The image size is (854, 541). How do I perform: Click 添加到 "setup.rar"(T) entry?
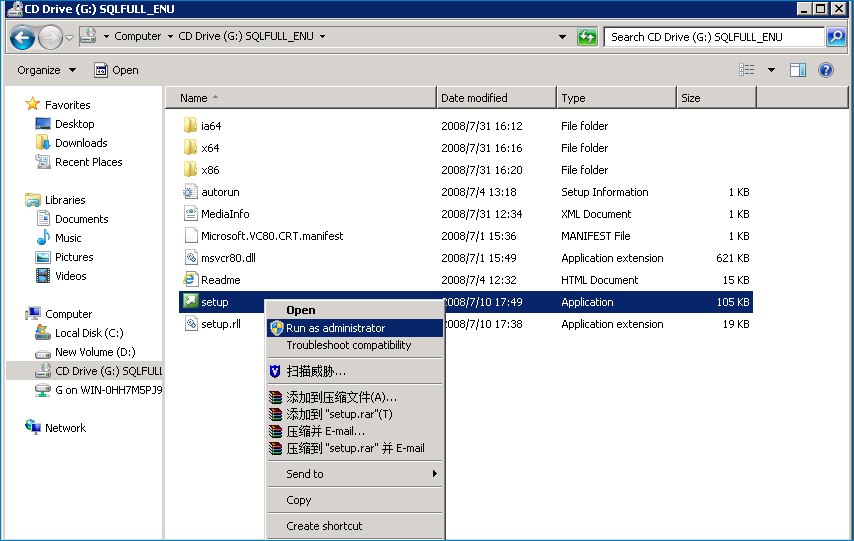(355, 414)
